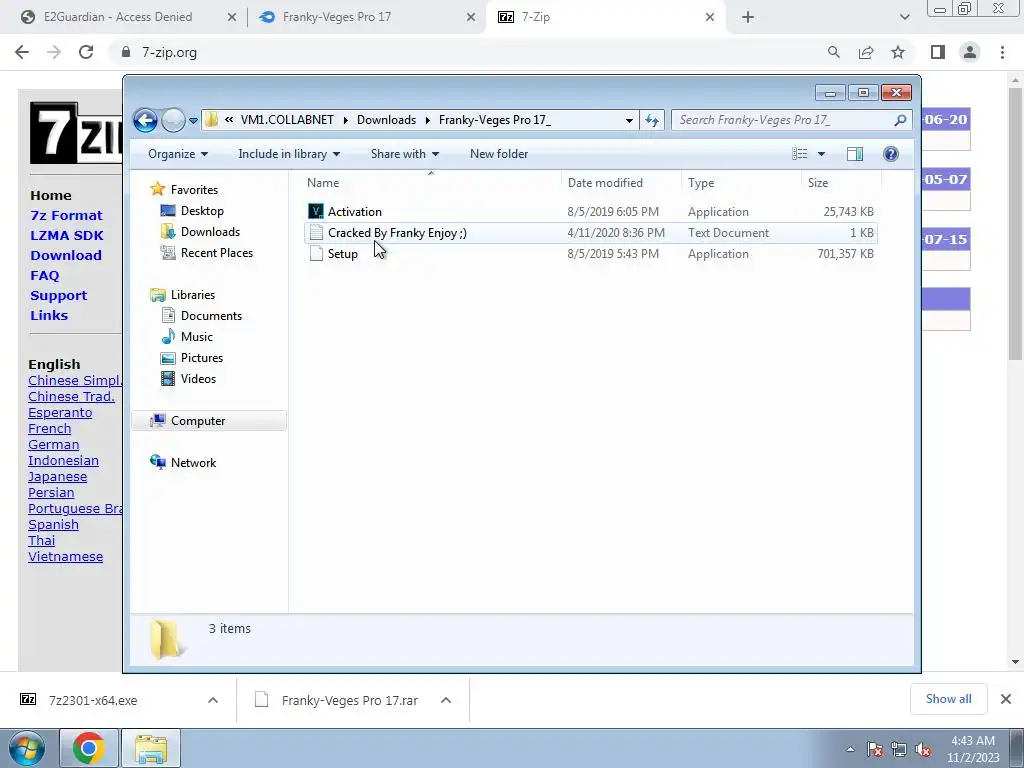Click the VM1.COLLABNET breadcrumb segment
The width and height of the screenshot is (1024, 768).
coord(287,120)
